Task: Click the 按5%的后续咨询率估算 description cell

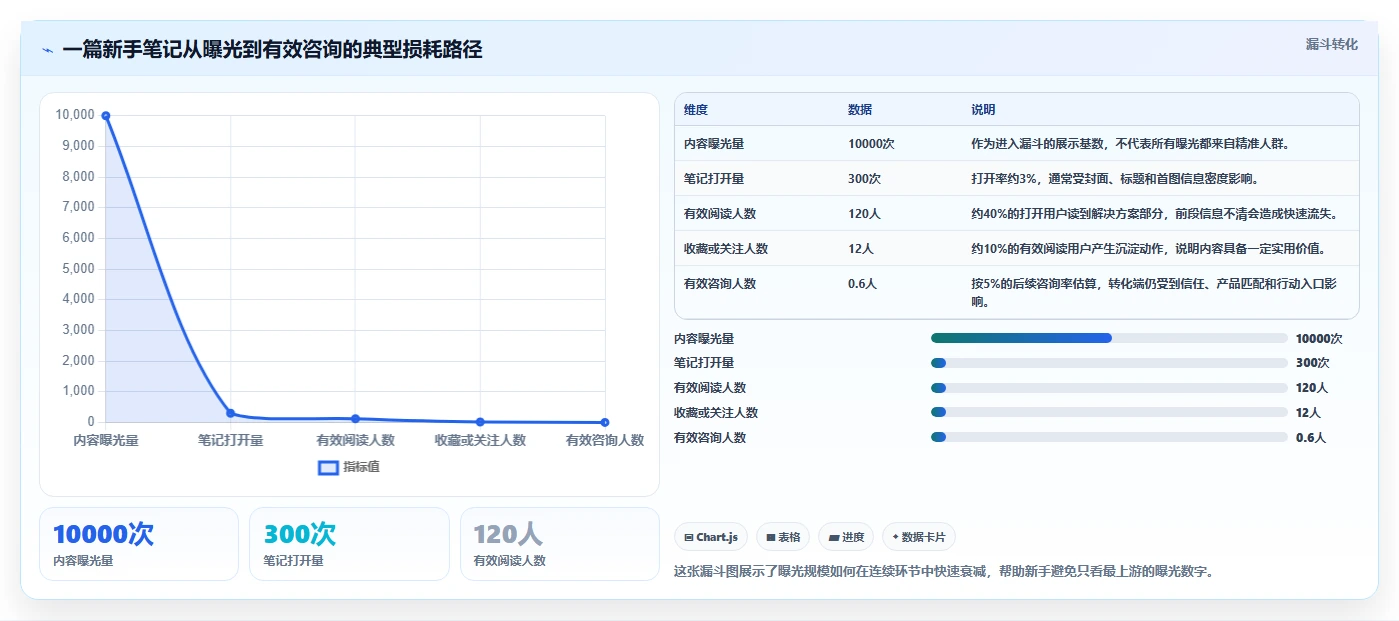Action: (1154, 292)
